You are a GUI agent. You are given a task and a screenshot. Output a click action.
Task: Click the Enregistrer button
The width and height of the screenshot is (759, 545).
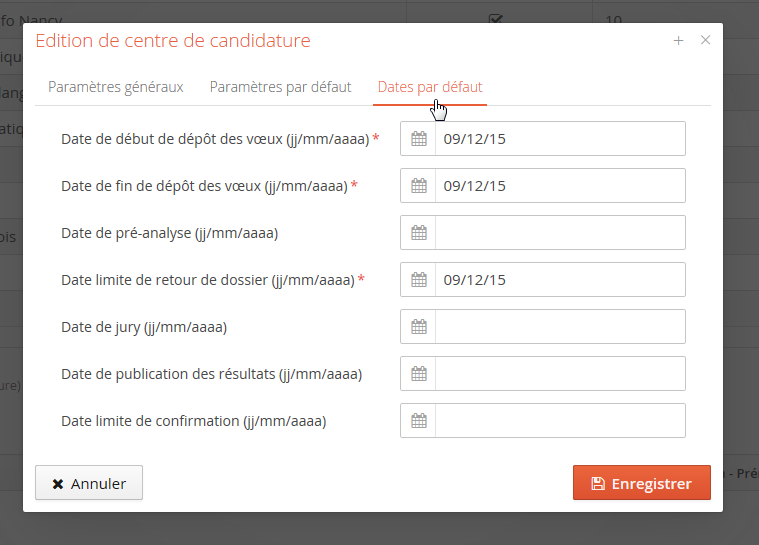[641, 483]
